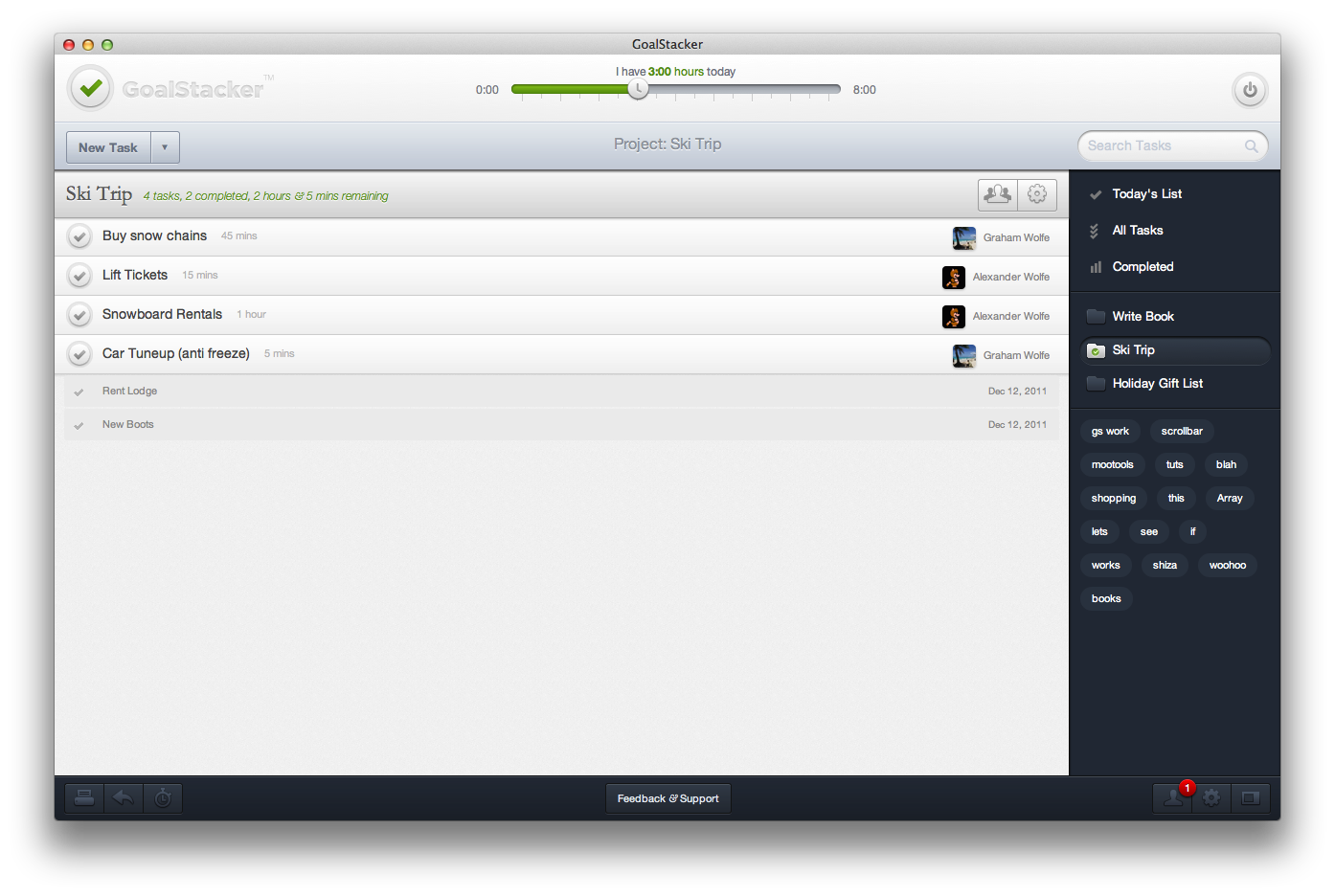Click the "Car Tuneup (anti freeze)" task name
The height and width of the screenshot is (896, 1335).
[x=176, y=353]
